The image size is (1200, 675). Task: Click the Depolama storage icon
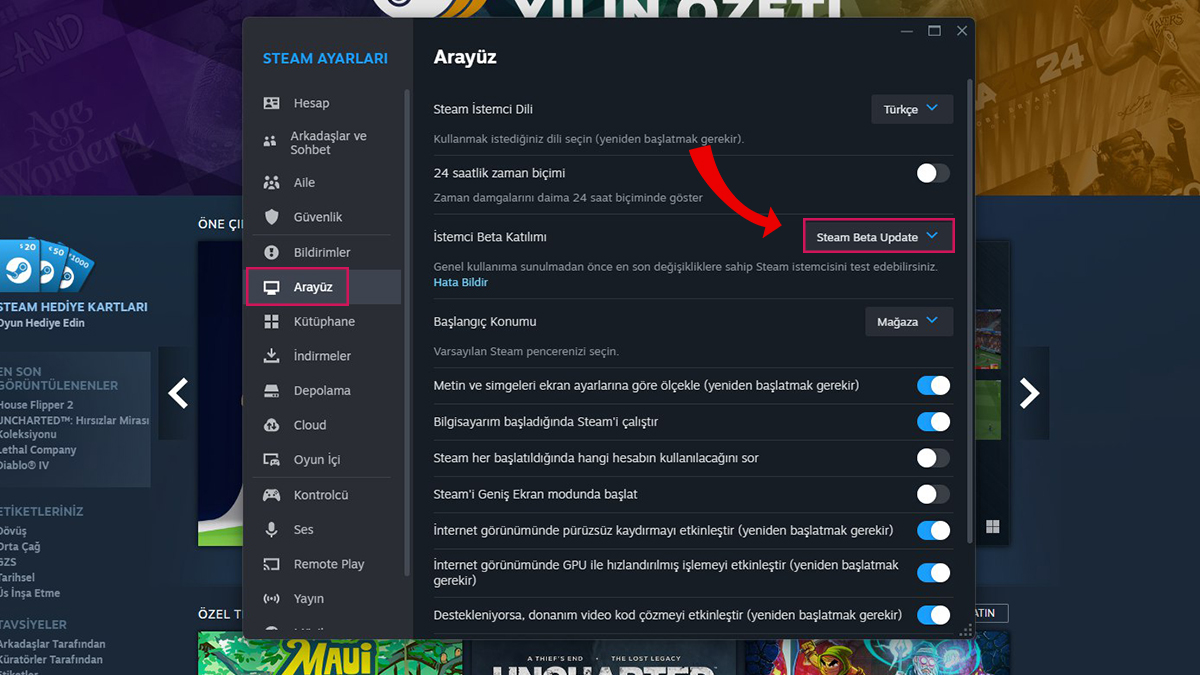[x=270, y=390]
